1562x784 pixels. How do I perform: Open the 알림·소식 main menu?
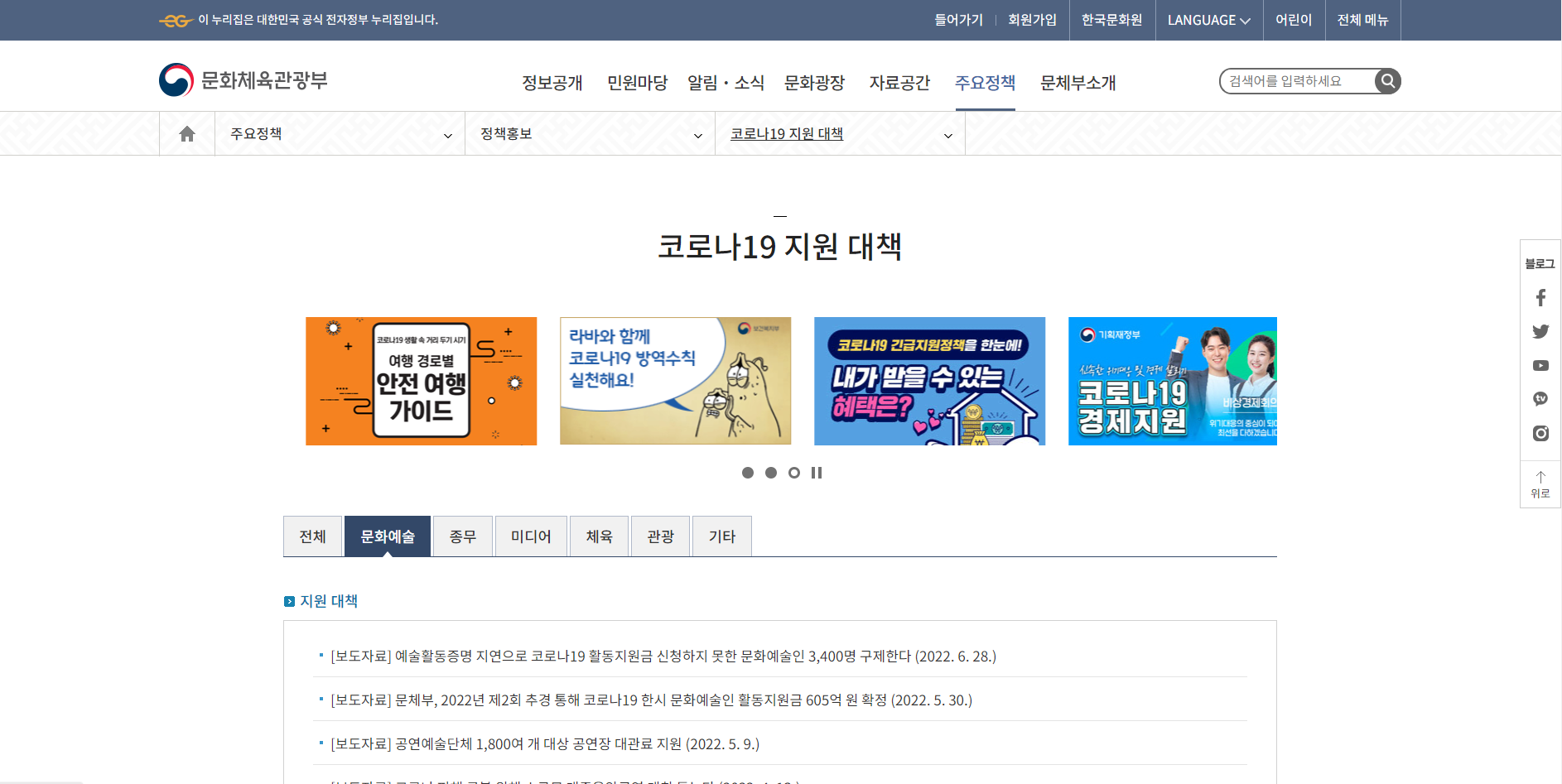click(x=726, y=83)
